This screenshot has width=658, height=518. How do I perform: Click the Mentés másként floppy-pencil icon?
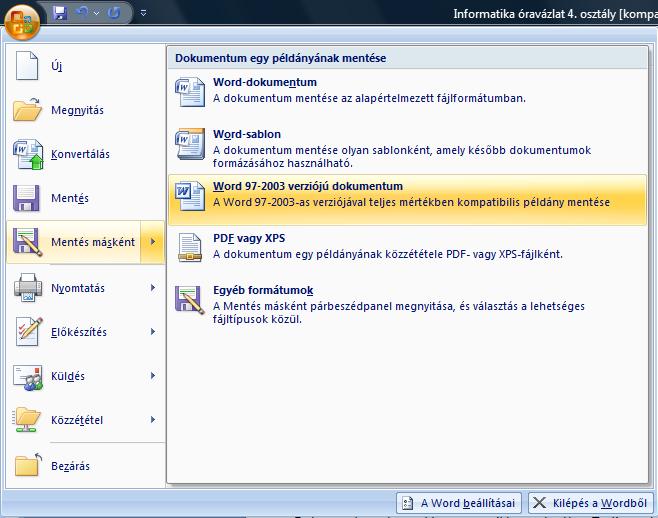point(27,242)
